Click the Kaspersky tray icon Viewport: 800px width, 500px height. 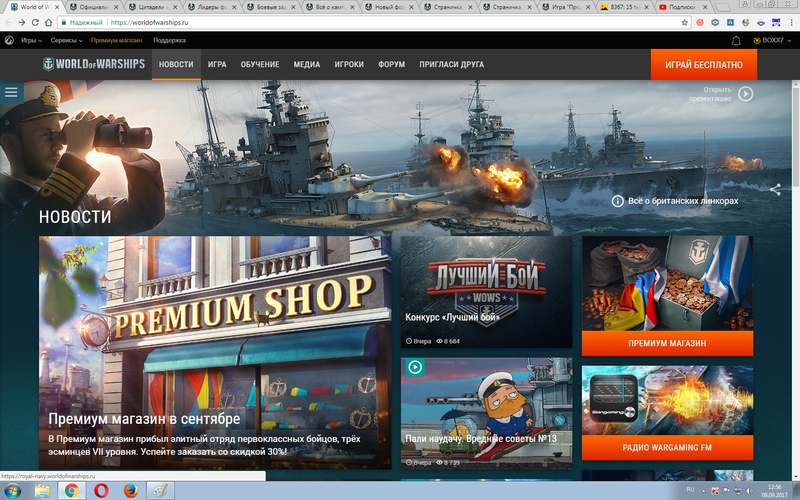click(715, 491)
